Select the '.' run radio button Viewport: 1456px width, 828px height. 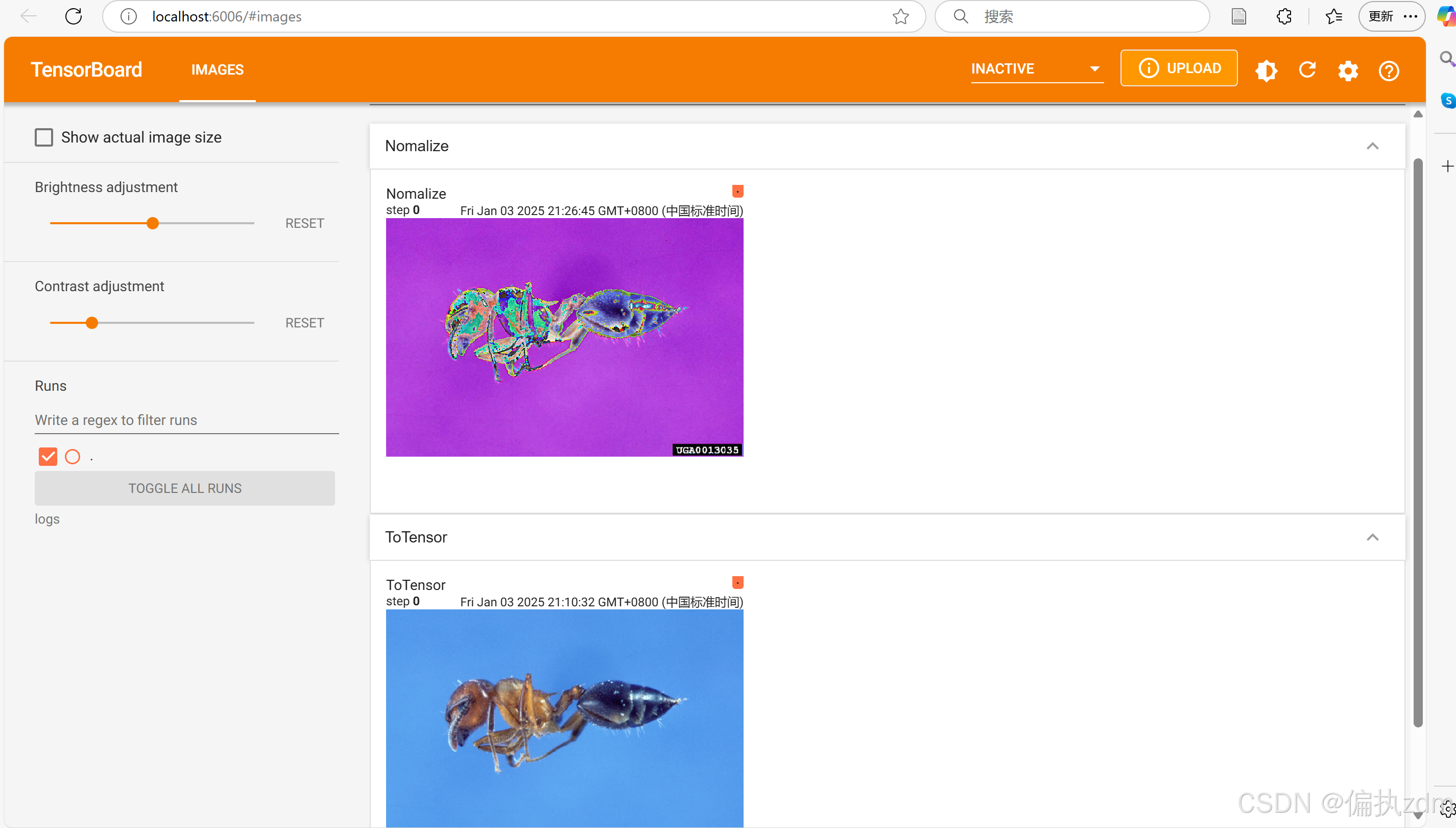[x=72, y=456]
